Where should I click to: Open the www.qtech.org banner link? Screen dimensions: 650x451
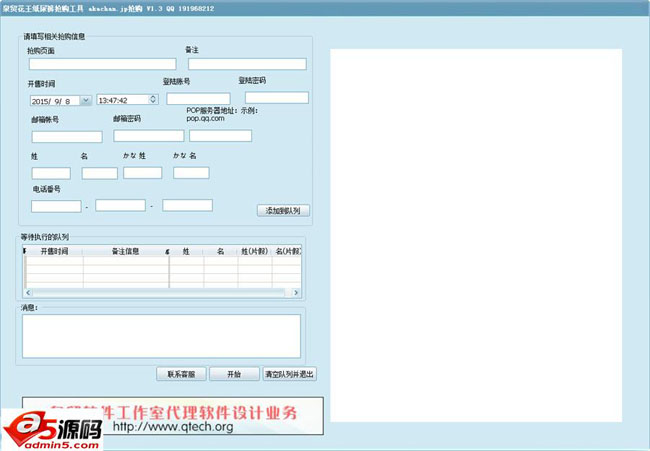pyautogui.click(x=173, y=427)
